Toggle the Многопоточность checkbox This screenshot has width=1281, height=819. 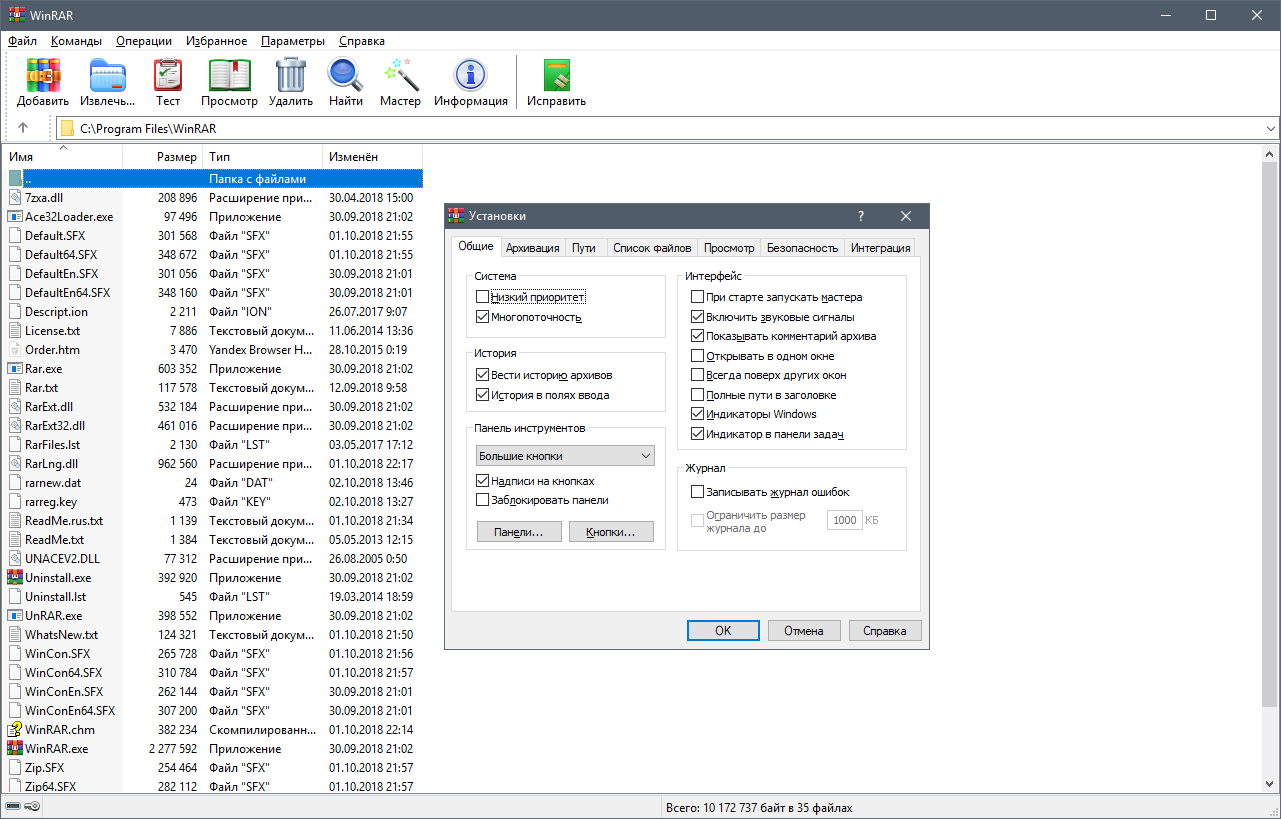coord(483,317)
